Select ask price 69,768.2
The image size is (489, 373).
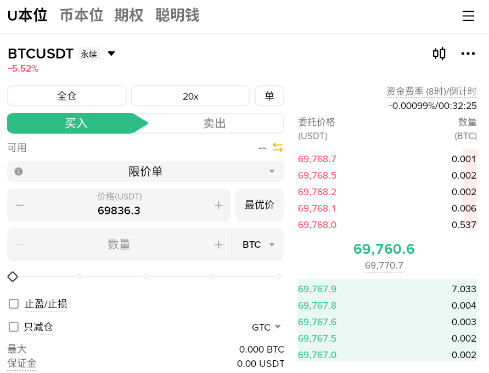[317, 192]
